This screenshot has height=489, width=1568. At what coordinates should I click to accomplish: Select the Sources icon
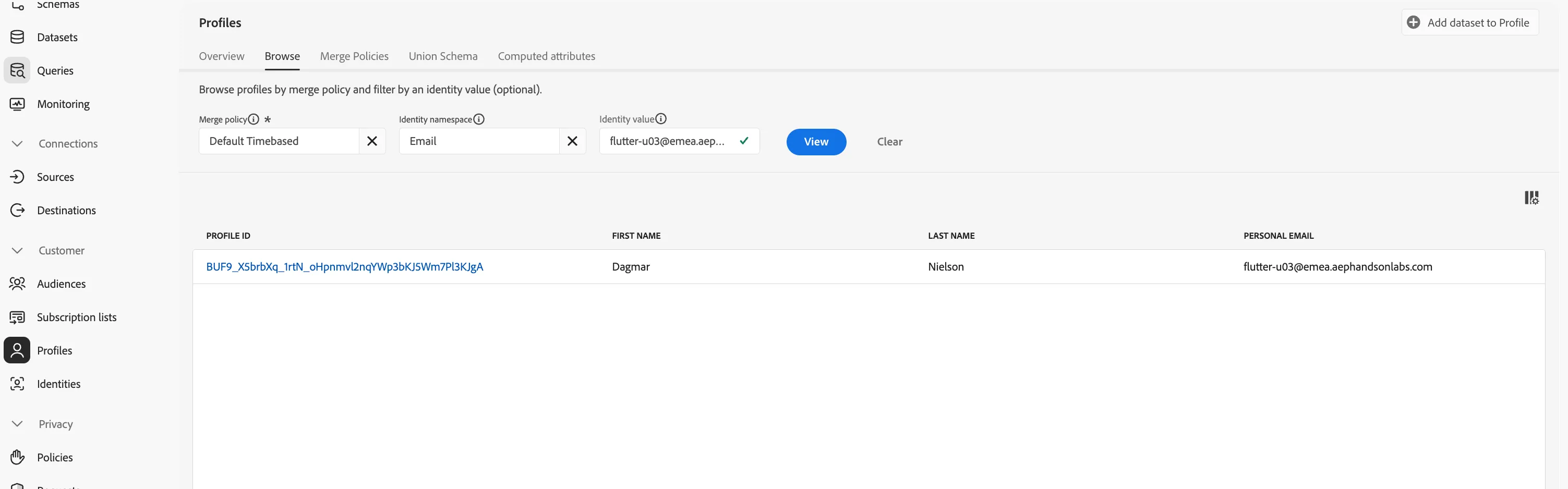(x=17, y=177)
